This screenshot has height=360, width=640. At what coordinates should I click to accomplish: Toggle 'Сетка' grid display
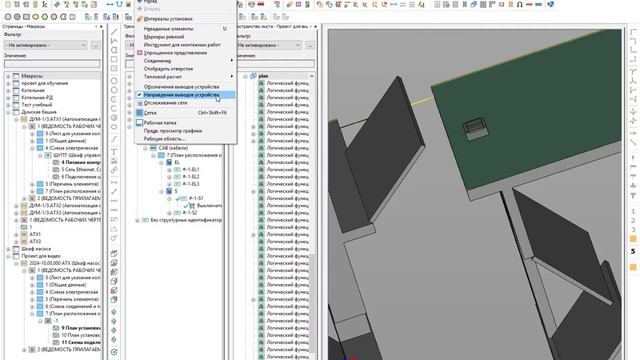[x=185, y=113]
